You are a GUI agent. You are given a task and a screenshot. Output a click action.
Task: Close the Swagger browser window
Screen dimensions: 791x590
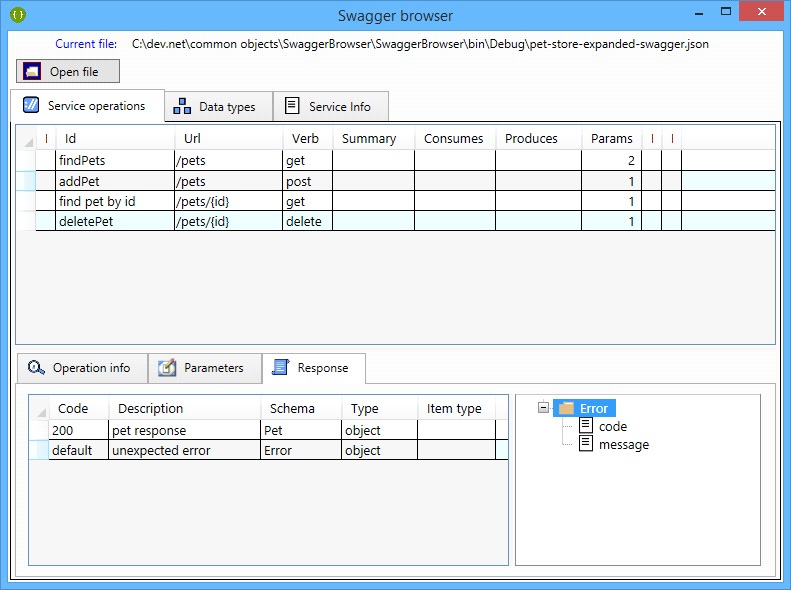(762, 12)
